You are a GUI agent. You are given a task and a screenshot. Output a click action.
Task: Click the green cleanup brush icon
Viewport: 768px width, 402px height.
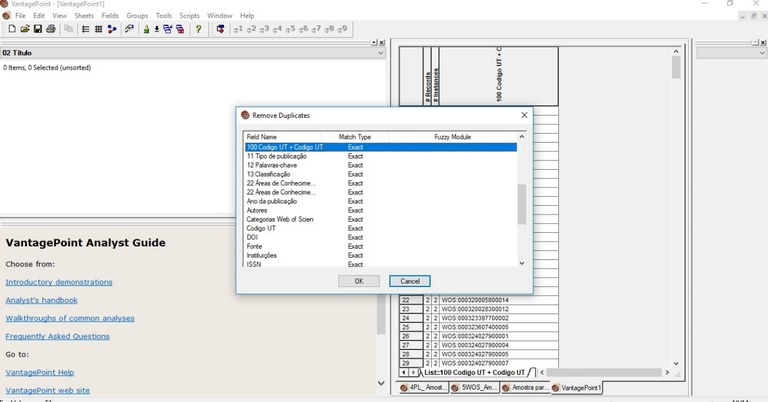(146, 29)
